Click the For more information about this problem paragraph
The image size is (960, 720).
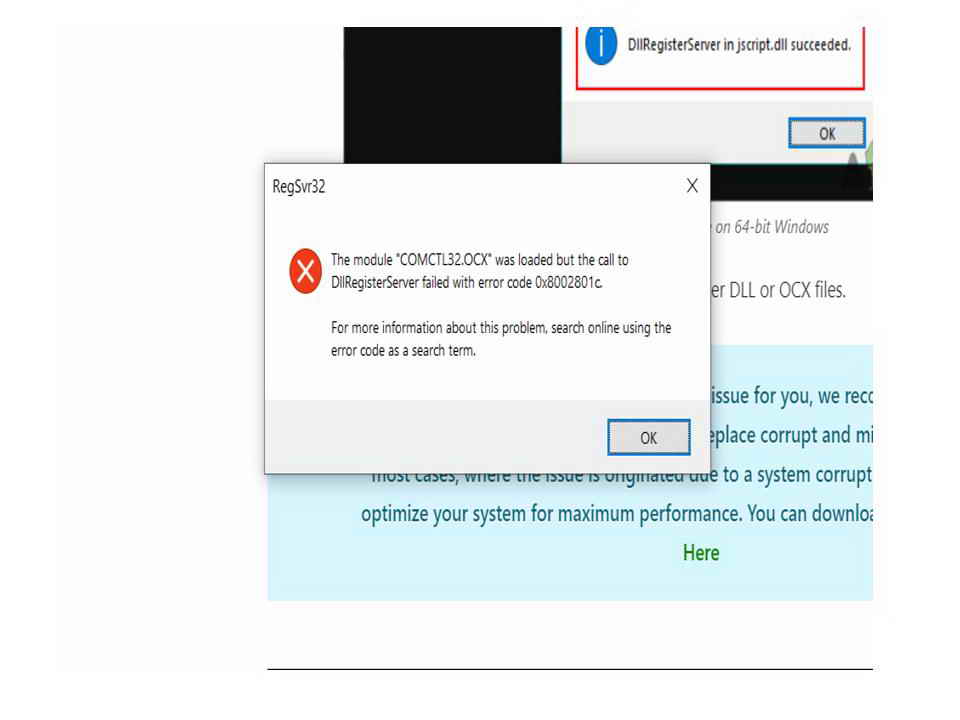[501, 339]
